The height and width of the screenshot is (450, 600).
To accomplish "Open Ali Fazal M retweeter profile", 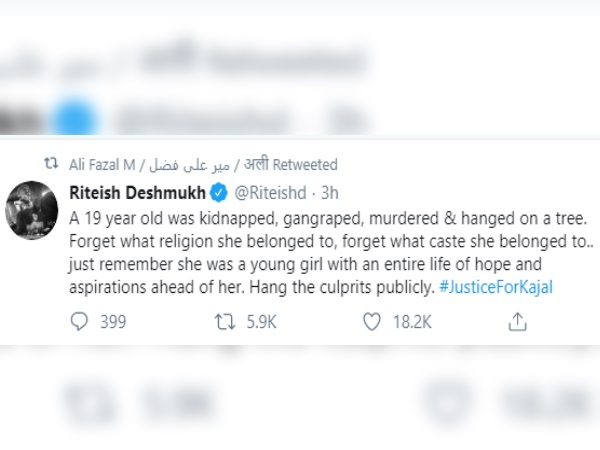I will (110, 164).
